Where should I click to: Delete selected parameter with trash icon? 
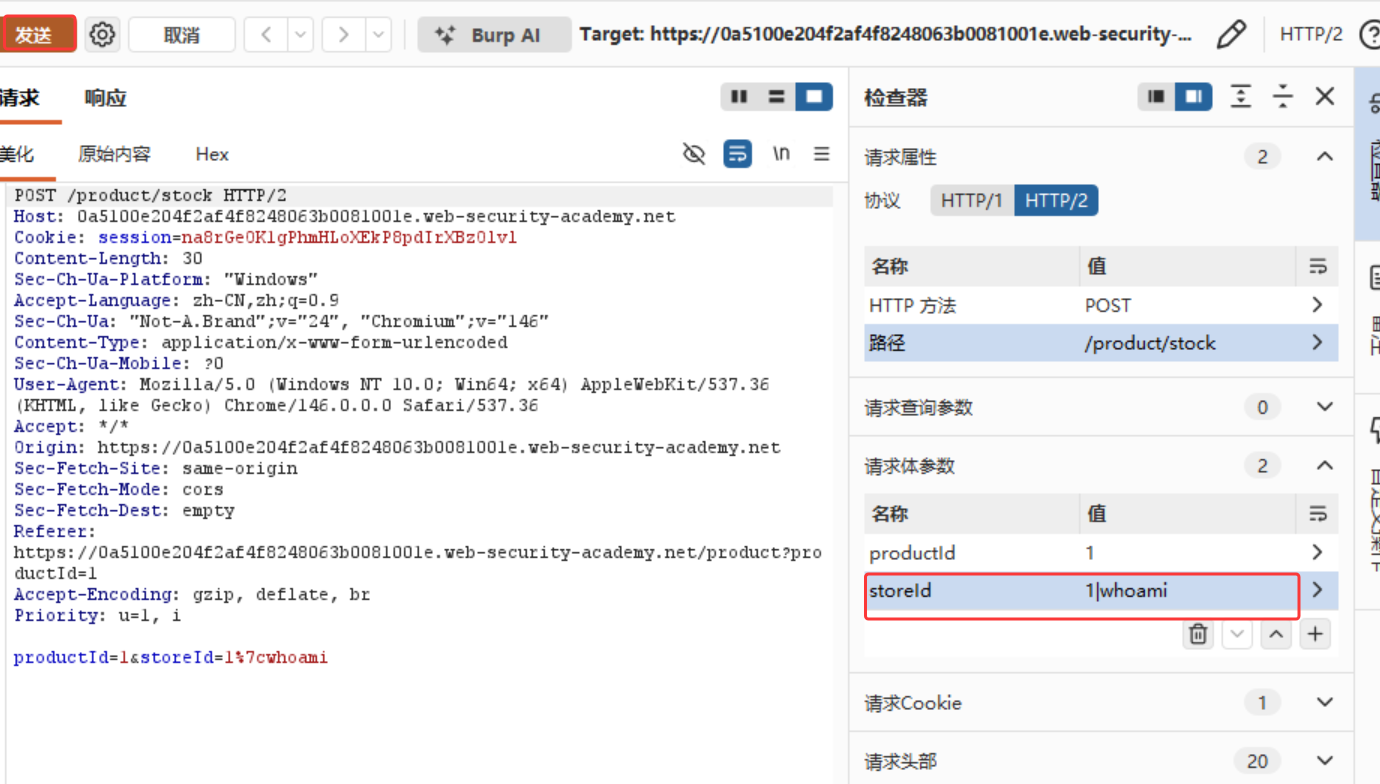point(1198,634)
